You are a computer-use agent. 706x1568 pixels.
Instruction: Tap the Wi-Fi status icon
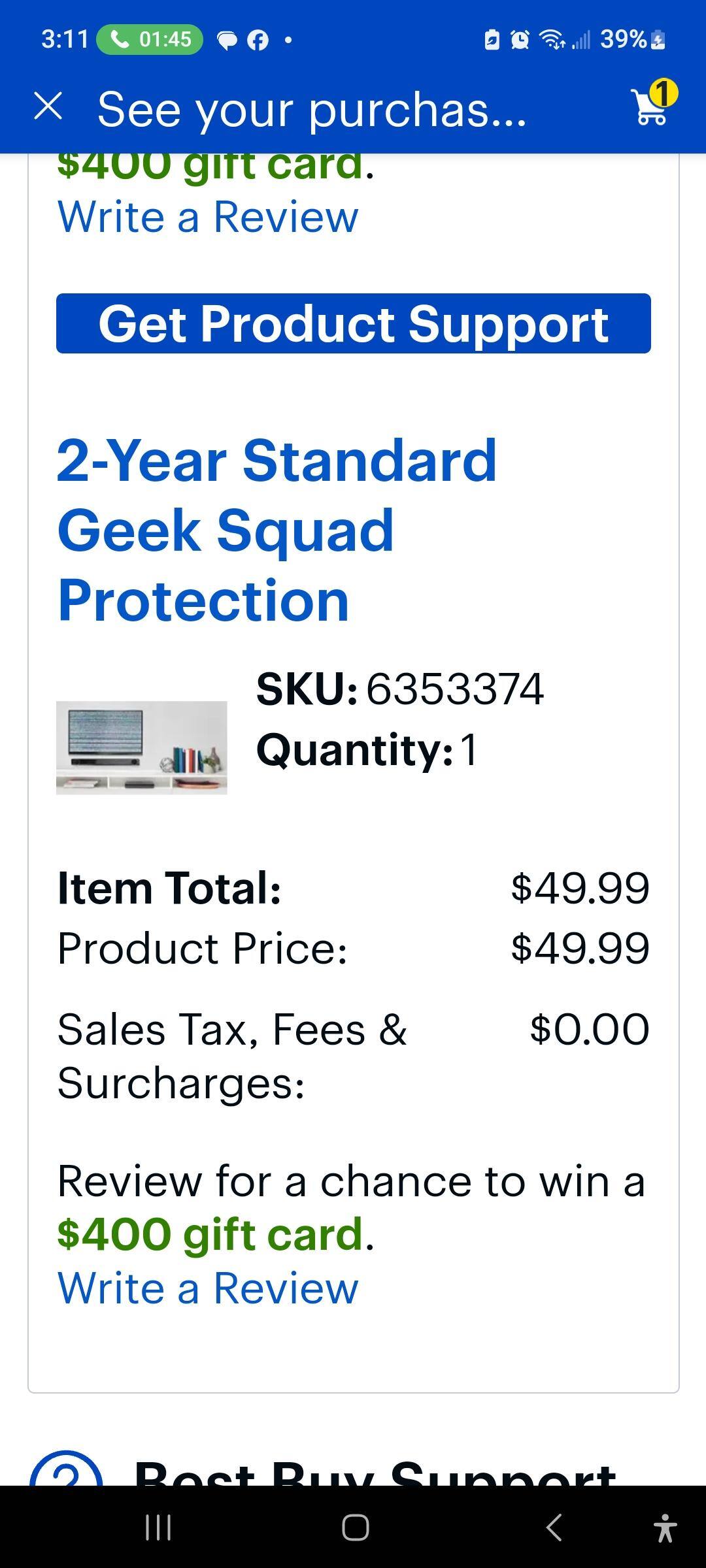coord(552,40)
